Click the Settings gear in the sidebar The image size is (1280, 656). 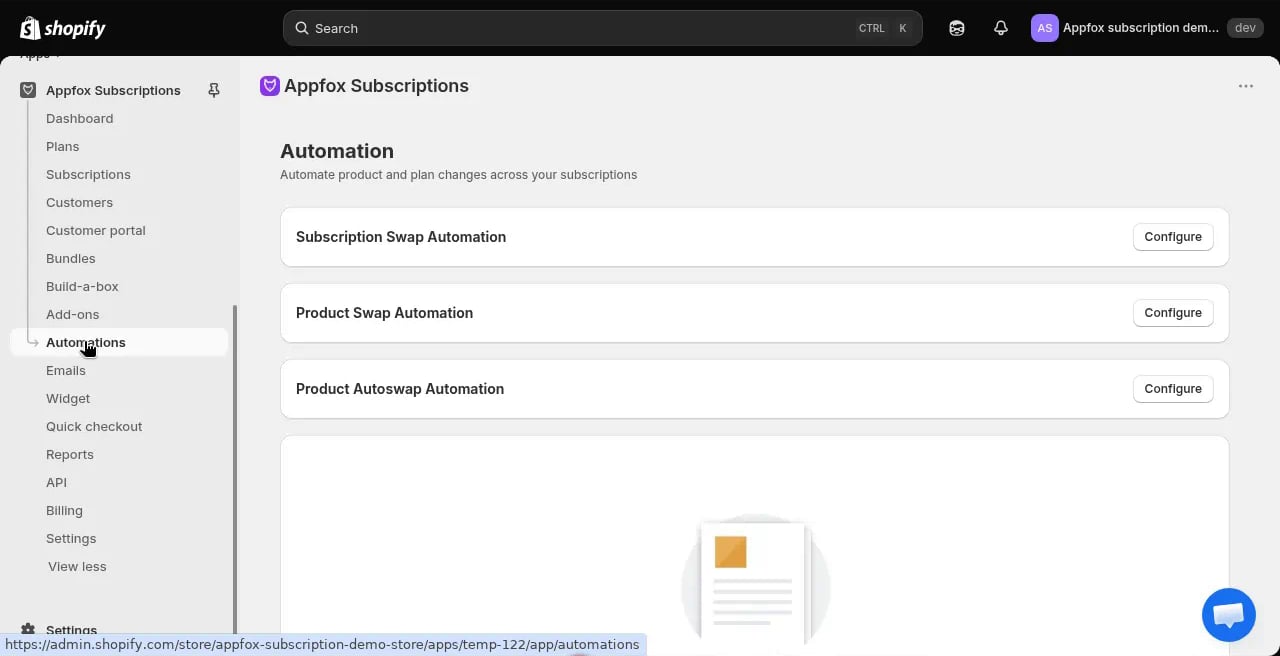pos(28,630)
